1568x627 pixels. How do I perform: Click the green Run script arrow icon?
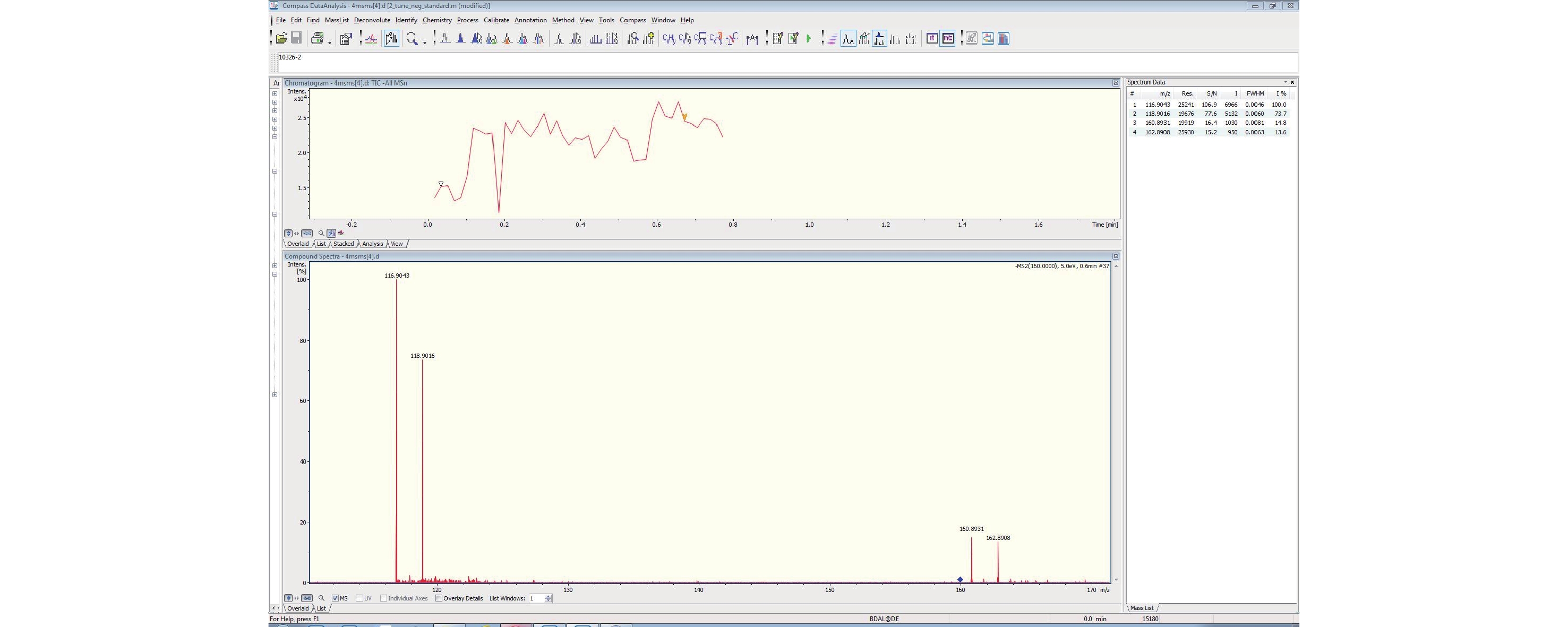tap(809, 38)
